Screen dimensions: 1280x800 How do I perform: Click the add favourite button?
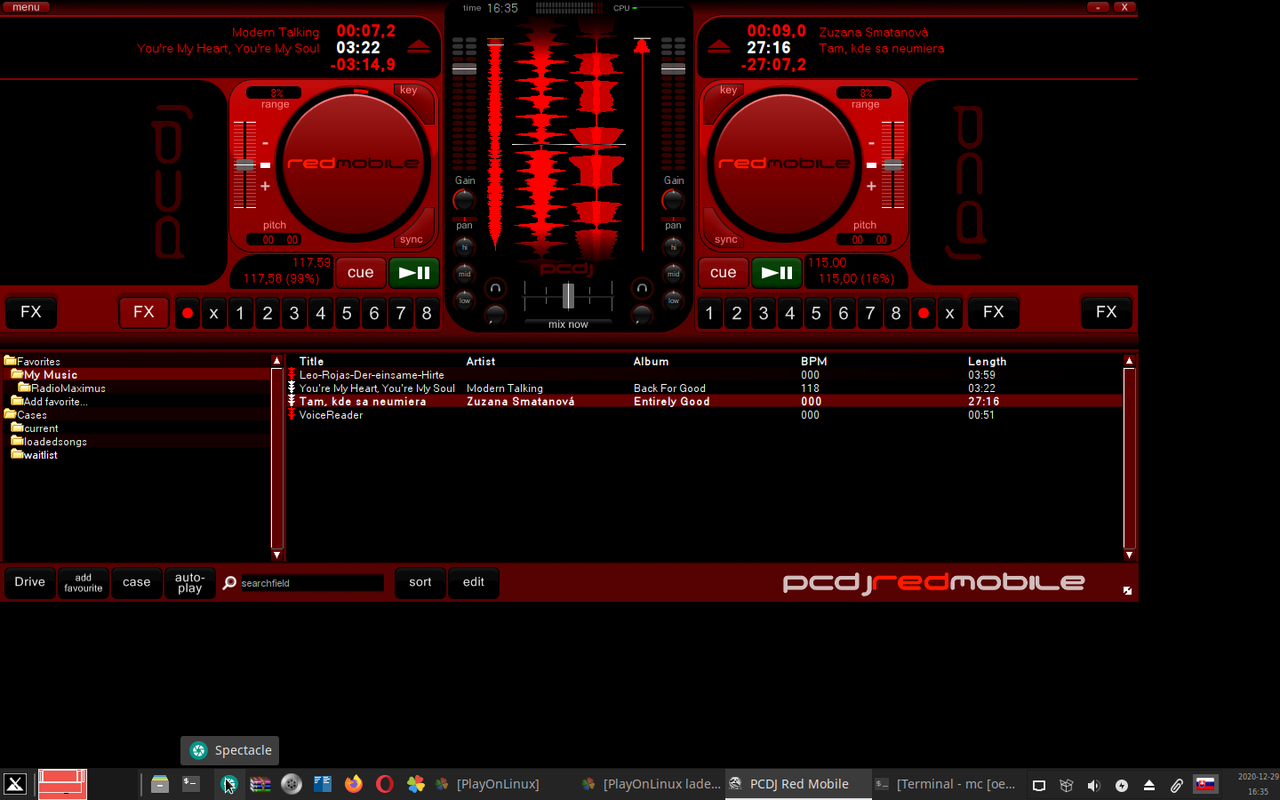click(x=83, y=583)
